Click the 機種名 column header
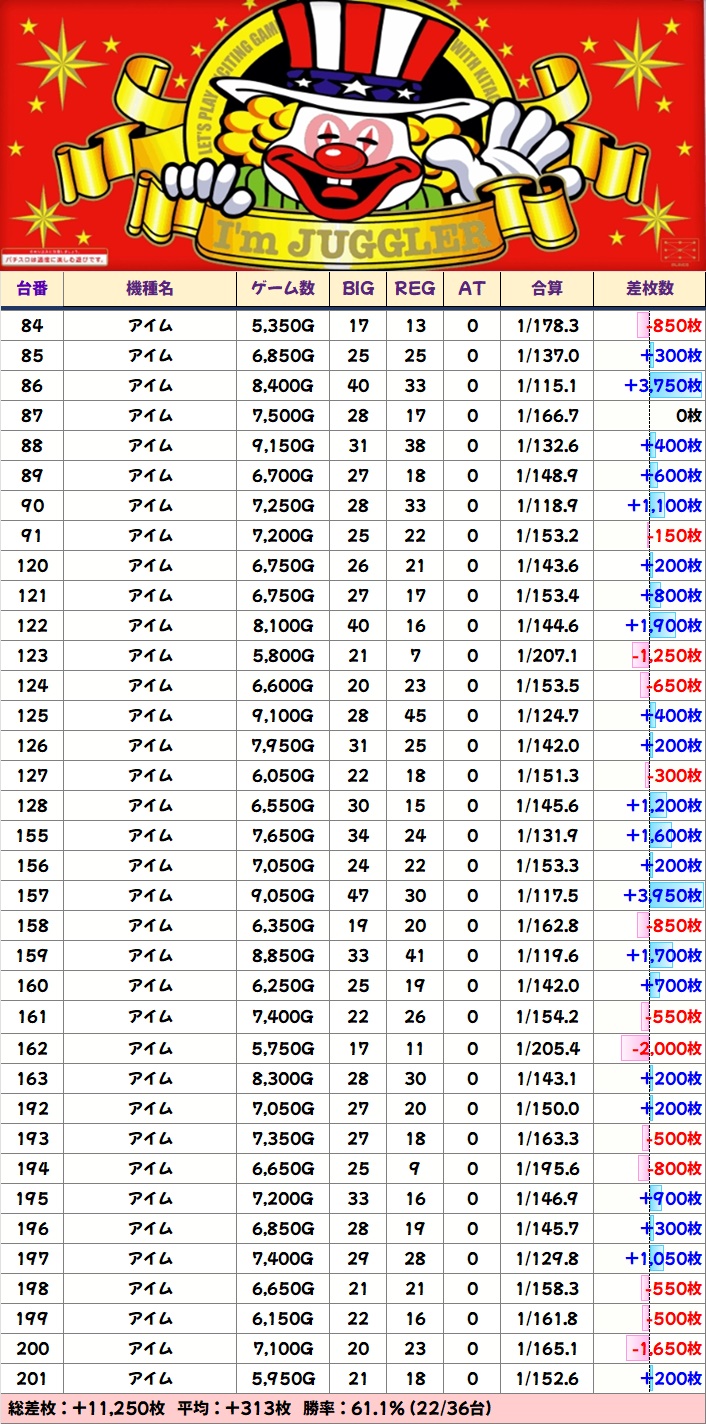This screenshot has width=706, height=1424. click(150, 288)
